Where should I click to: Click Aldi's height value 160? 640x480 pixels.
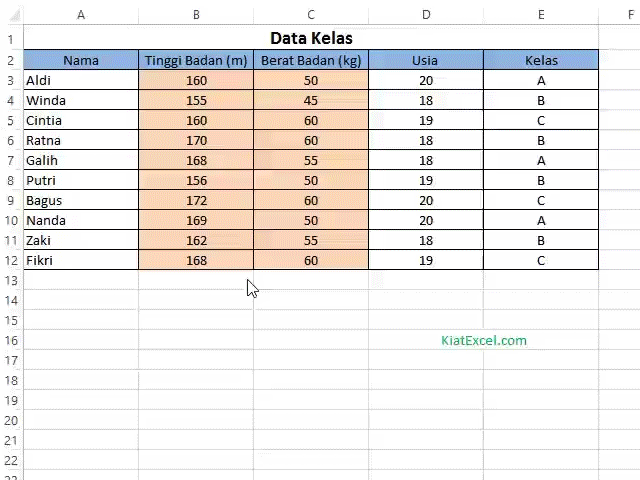tap(196, 80)
